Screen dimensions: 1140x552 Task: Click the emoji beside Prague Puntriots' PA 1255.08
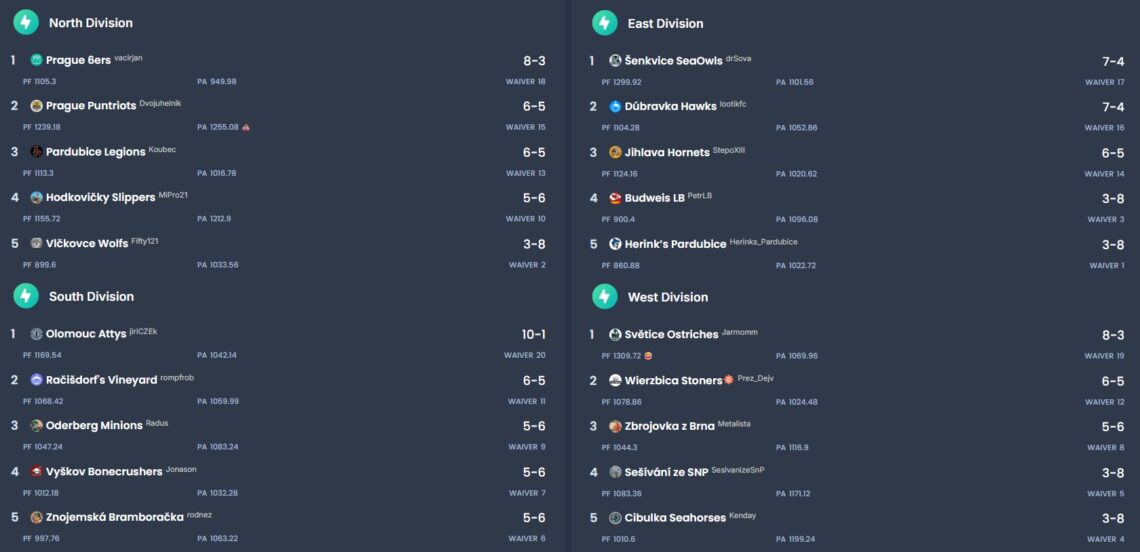point(246,127)
